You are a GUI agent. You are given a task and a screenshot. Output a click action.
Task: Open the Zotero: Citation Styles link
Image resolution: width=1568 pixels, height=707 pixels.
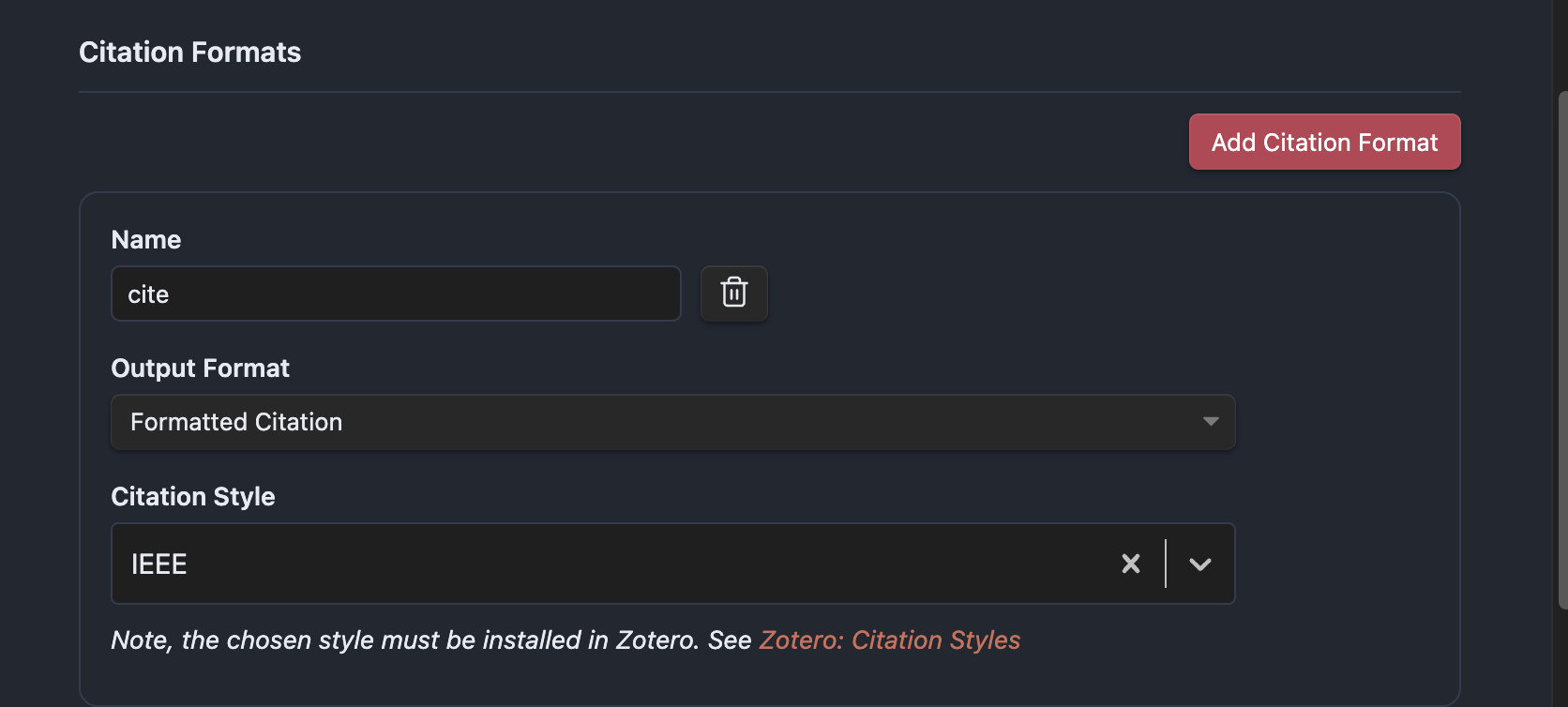[x=889, y=640]
